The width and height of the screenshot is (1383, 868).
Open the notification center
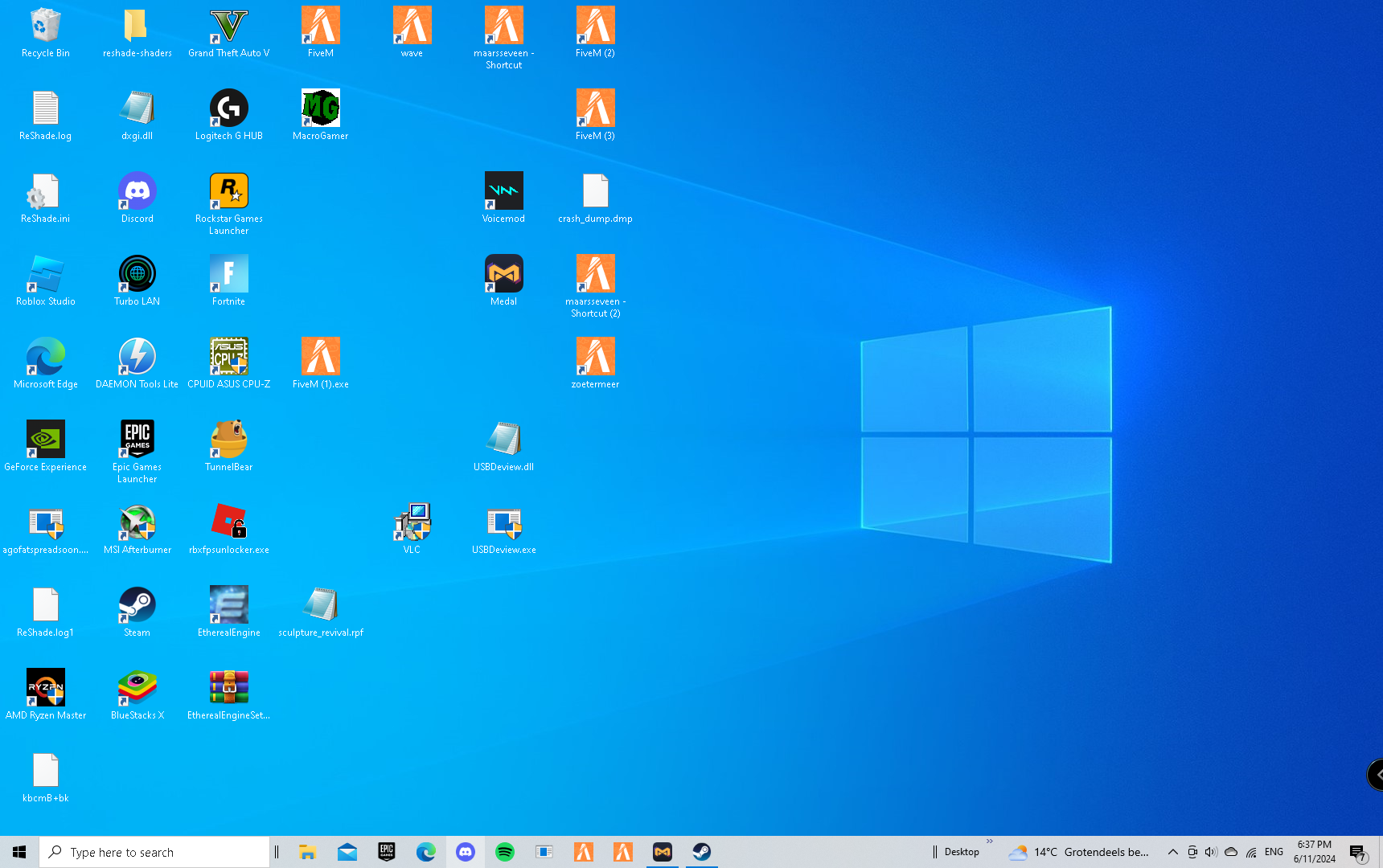tap(1358, 852)
